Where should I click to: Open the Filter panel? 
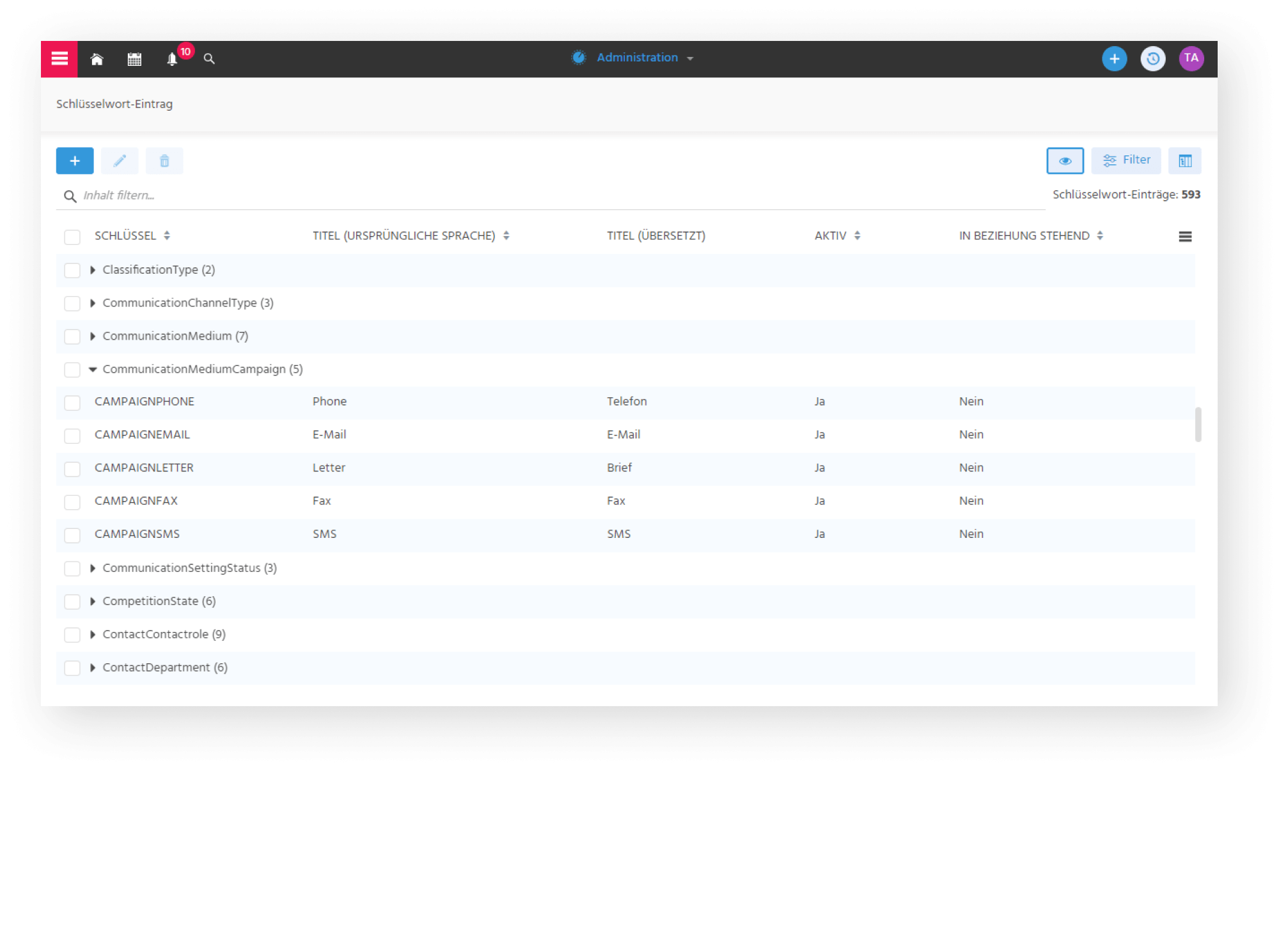(x=1126, y=161)
